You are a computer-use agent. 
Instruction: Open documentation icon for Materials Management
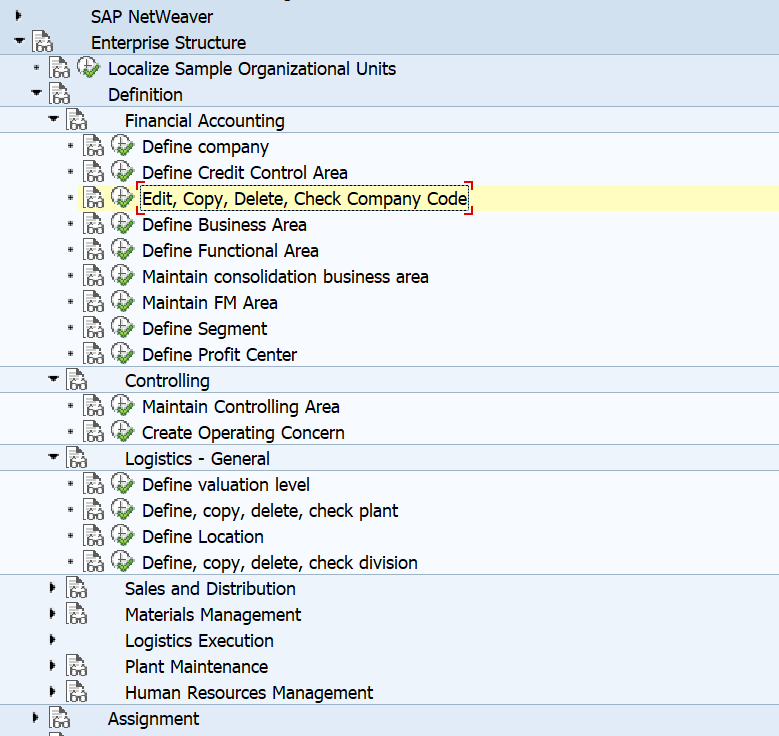(x=77, y=613)
